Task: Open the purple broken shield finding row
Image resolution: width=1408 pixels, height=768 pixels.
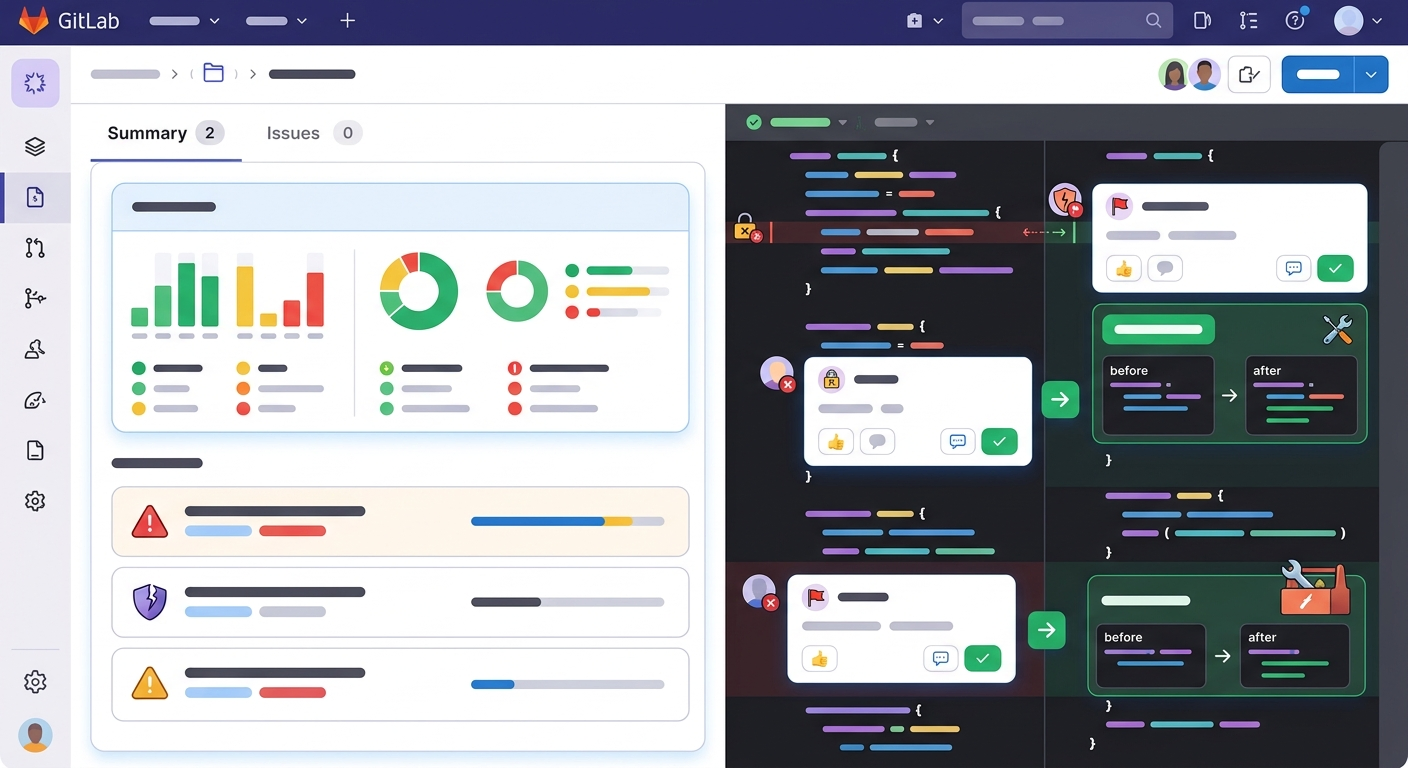Action: [400, 602]
